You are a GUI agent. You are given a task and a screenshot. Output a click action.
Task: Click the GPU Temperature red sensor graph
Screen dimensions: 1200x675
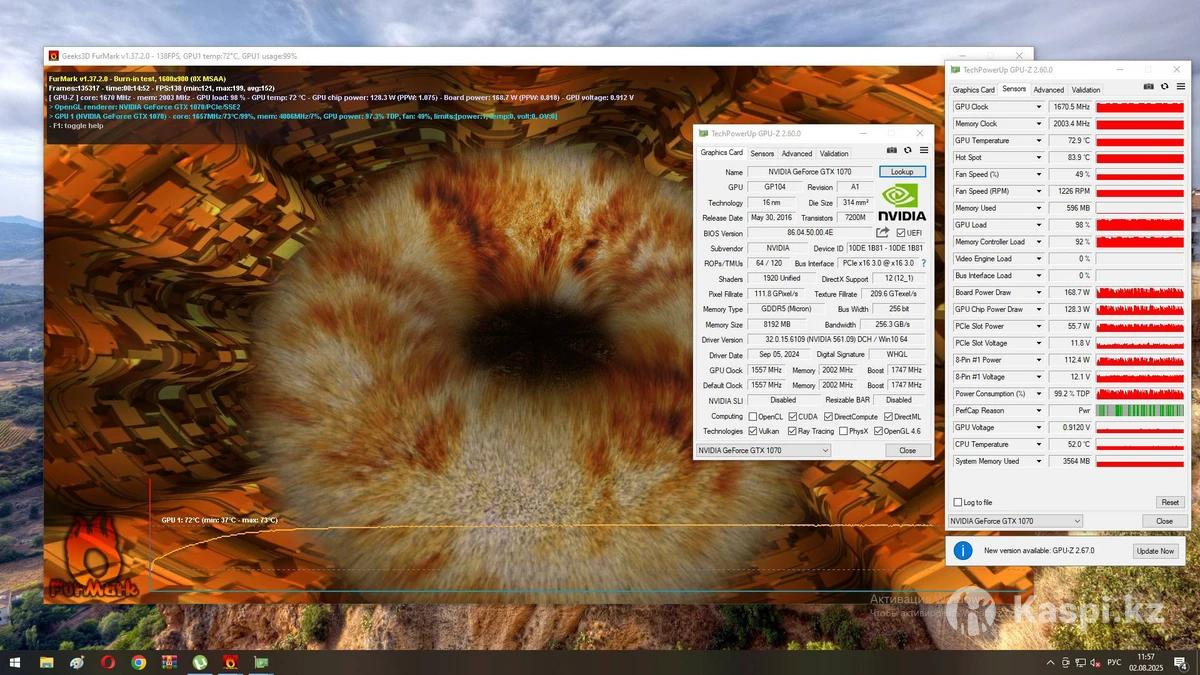point(1140,141)
